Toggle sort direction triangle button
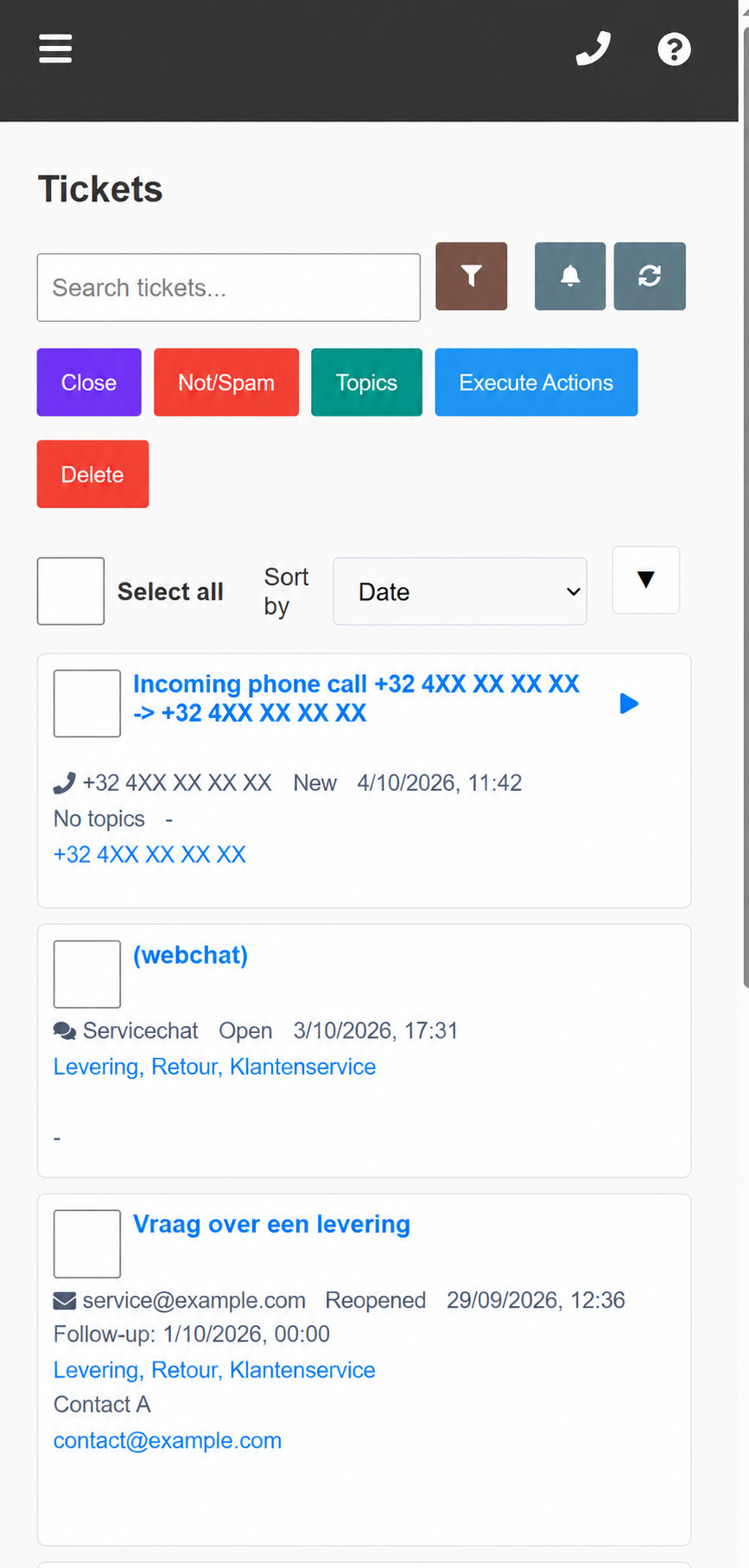 click(x=646, y=580)
